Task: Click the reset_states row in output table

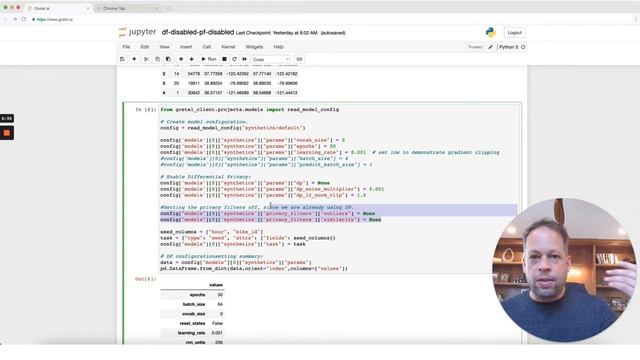Action: [192, 323]
